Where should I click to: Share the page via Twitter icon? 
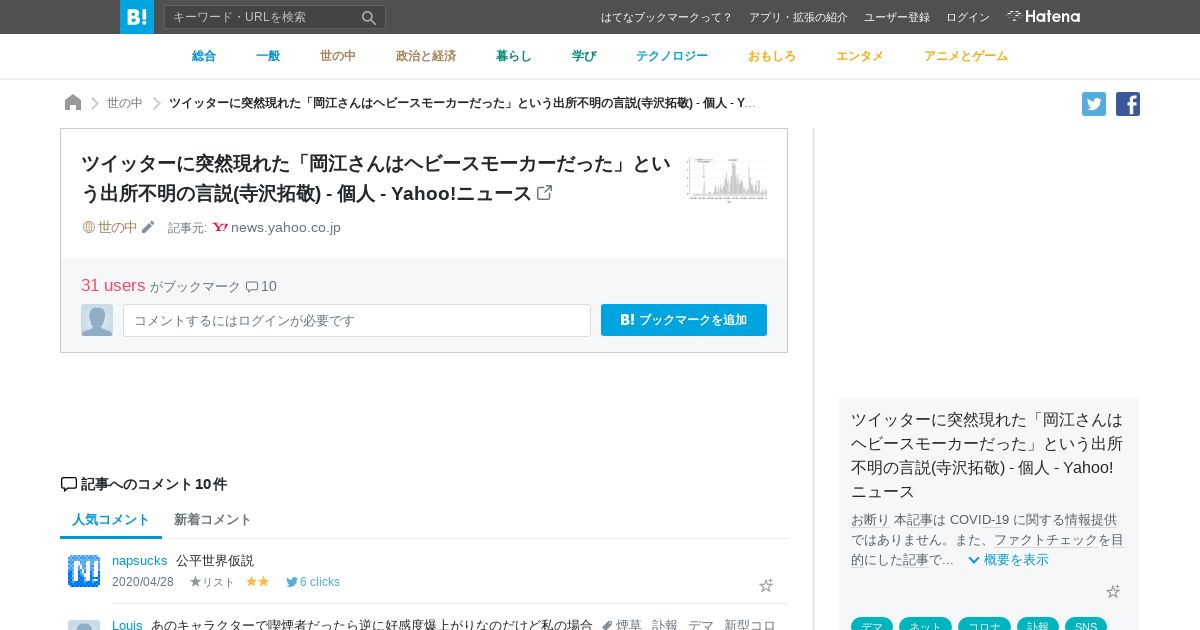pos(1094,104)
